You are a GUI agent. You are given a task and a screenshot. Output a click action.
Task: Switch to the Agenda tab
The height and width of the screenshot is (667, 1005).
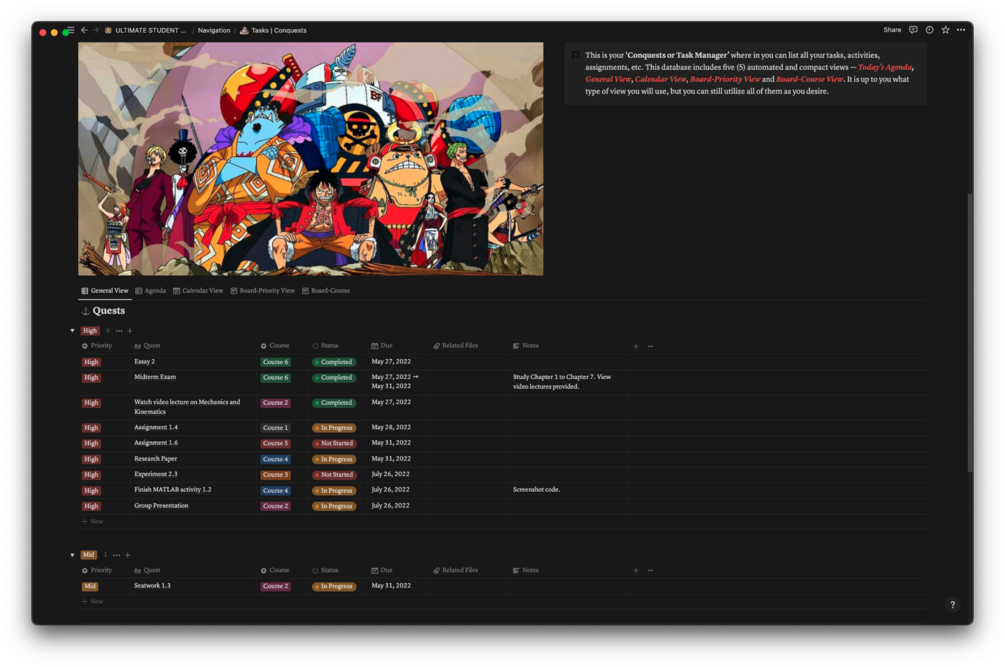(151, 291)
